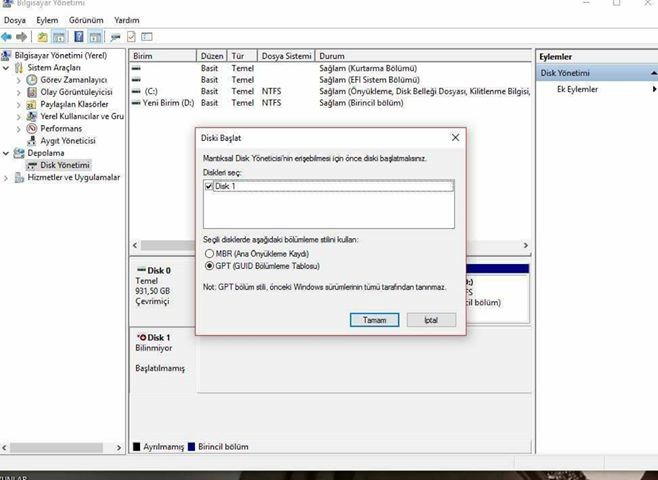
Task: Open Görev Zamanlayıcı in the tree
Action: pos(74,79)
